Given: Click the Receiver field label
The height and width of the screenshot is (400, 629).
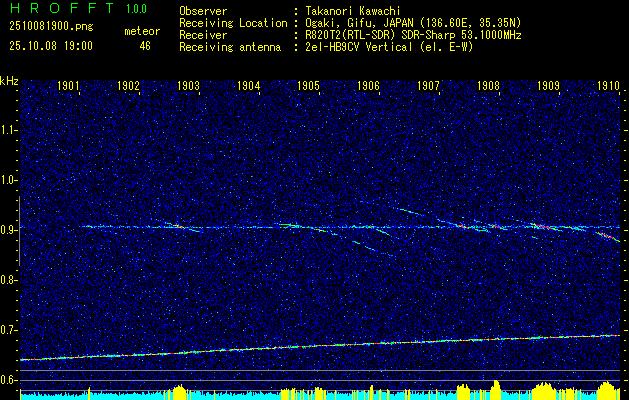Looking at the screenshot, I should coord(203,35).
